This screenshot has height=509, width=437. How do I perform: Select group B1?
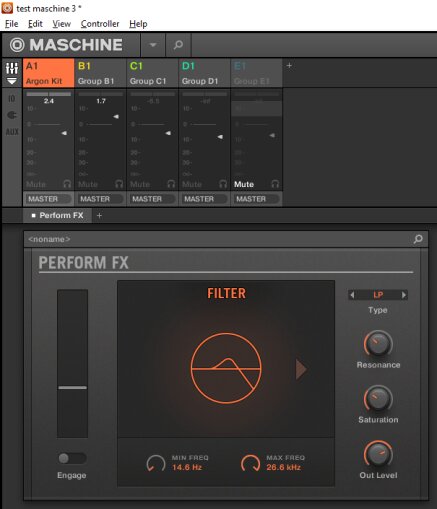point(100,73)
